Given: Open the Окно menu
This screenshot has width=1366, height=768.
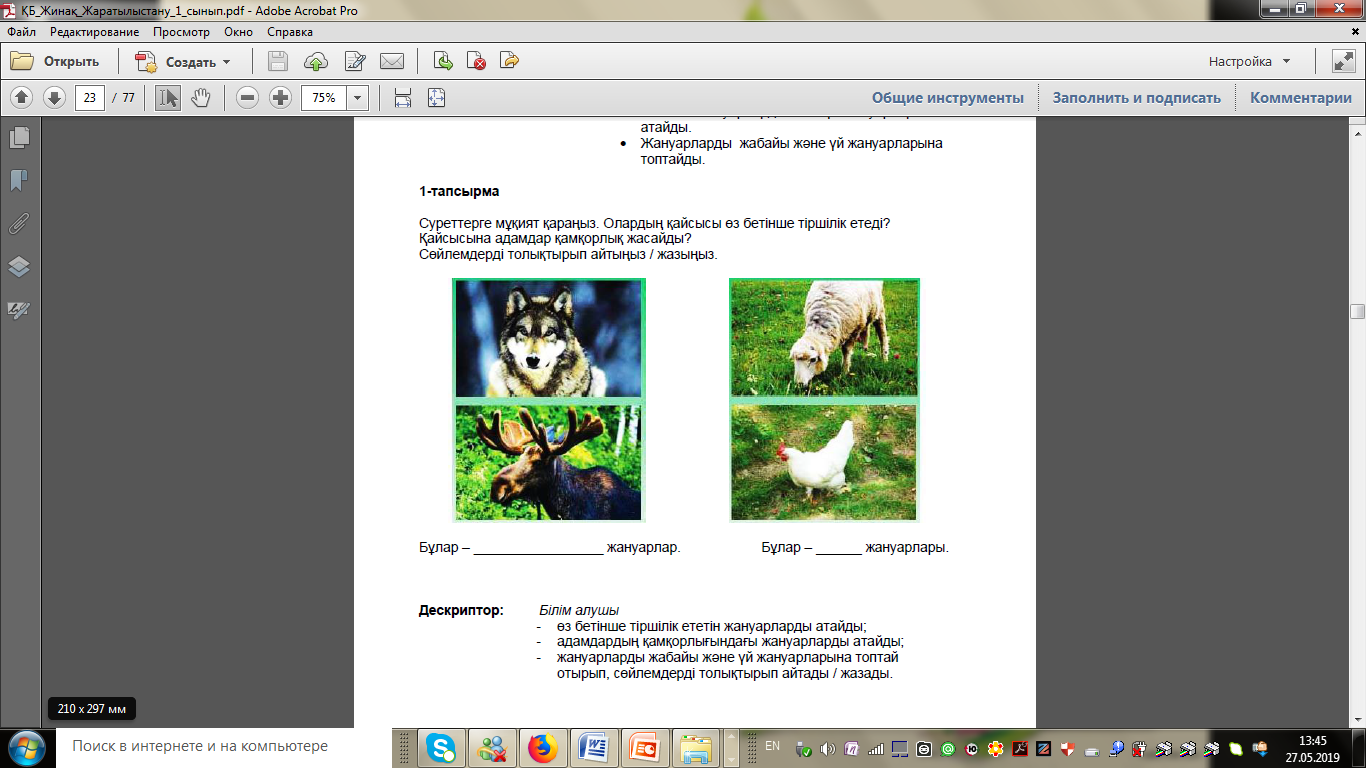Looking at the screenshot, I should [x=239, y=32].
